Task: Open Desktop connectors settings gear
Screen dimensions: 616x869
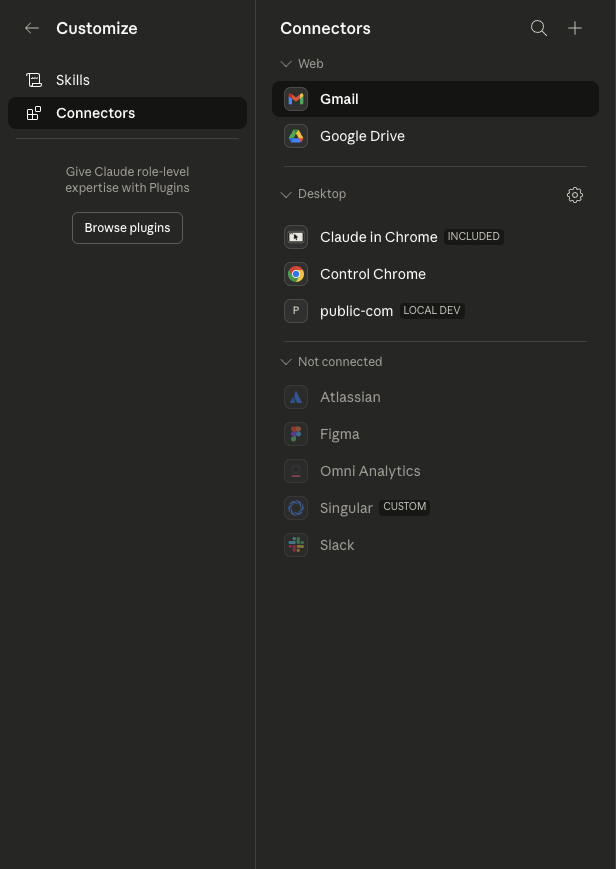Action: point(575,195)
